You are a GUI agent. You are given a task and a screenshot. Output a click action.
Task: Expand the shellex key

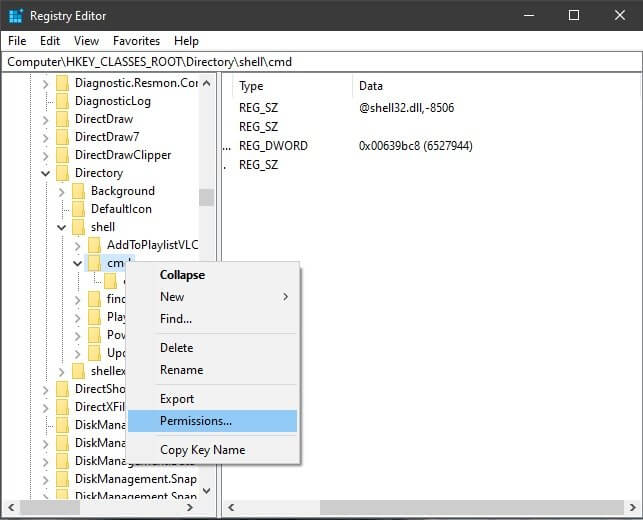point(62,372)
